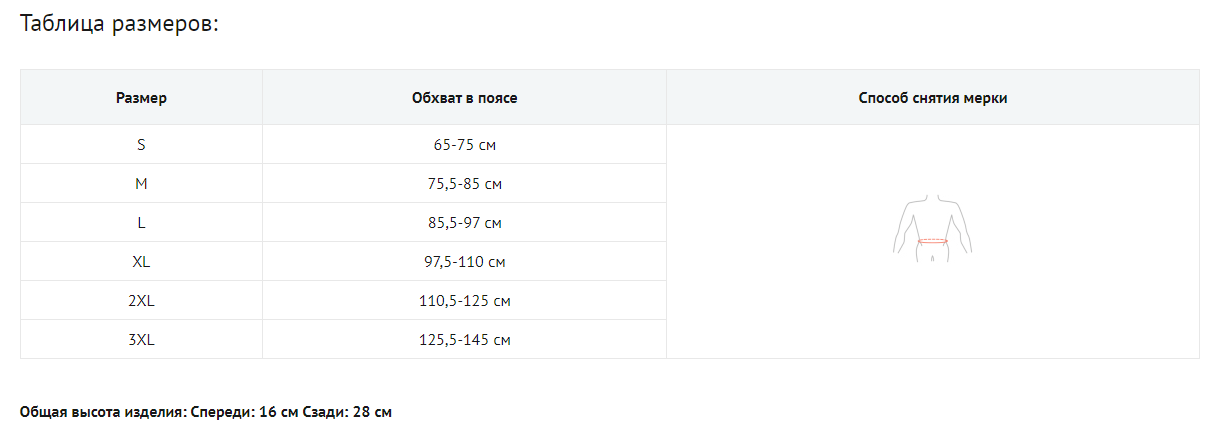This screenshot has width=1220, height=444.
Task: Click the "Таблица размеров" heading
Action: click(x=119, y=24)
